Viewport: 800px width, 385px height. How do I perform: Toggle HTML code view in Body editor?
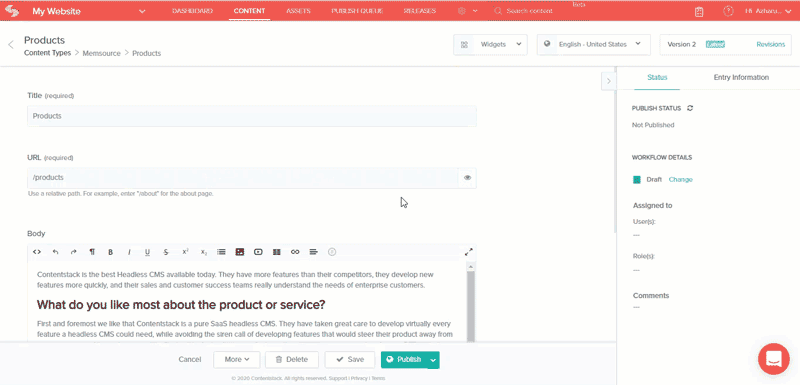(x=37, y=252)
